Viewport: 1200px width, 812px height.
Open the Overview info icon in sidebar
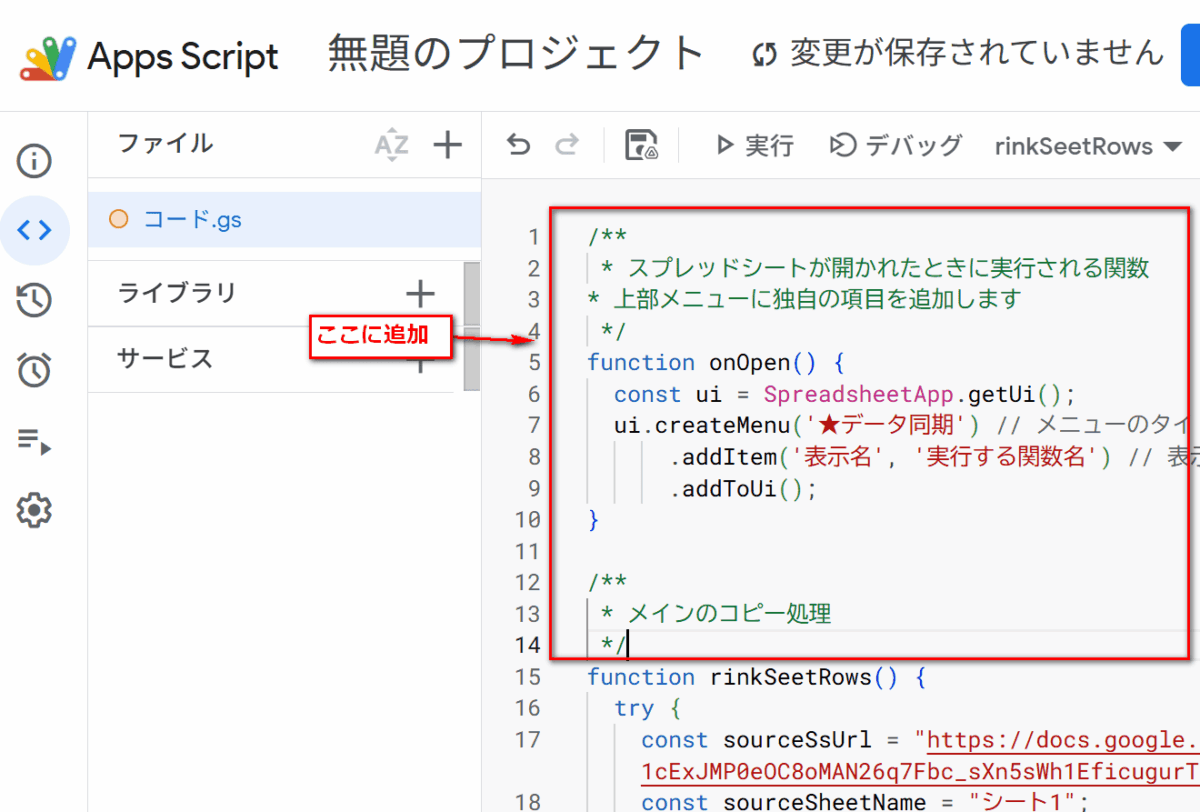tap(35, 161)
